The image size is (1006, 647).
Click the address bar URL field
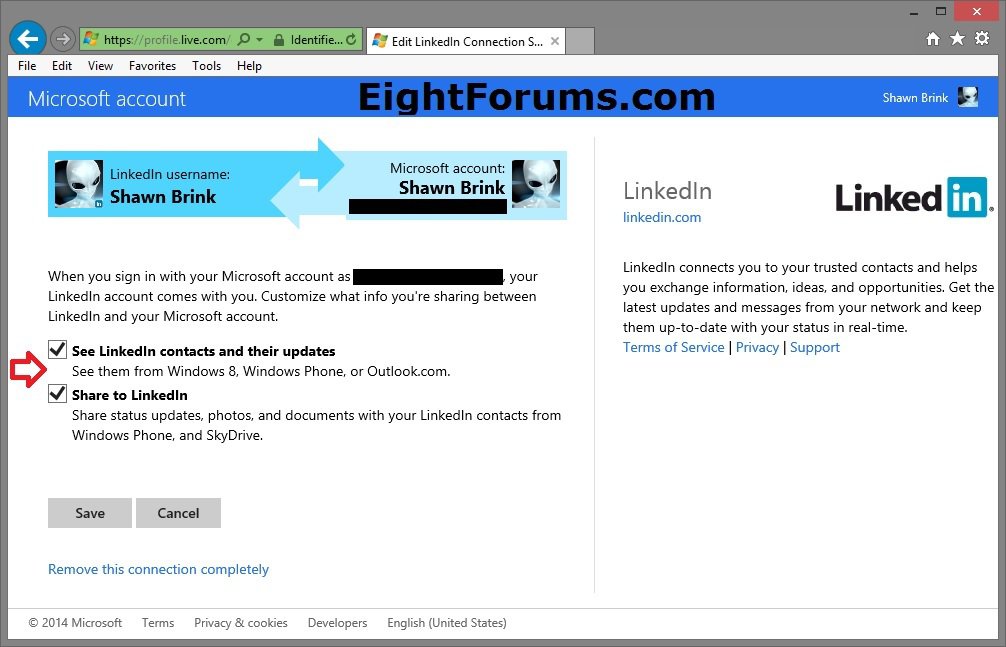tap(167, 40)
